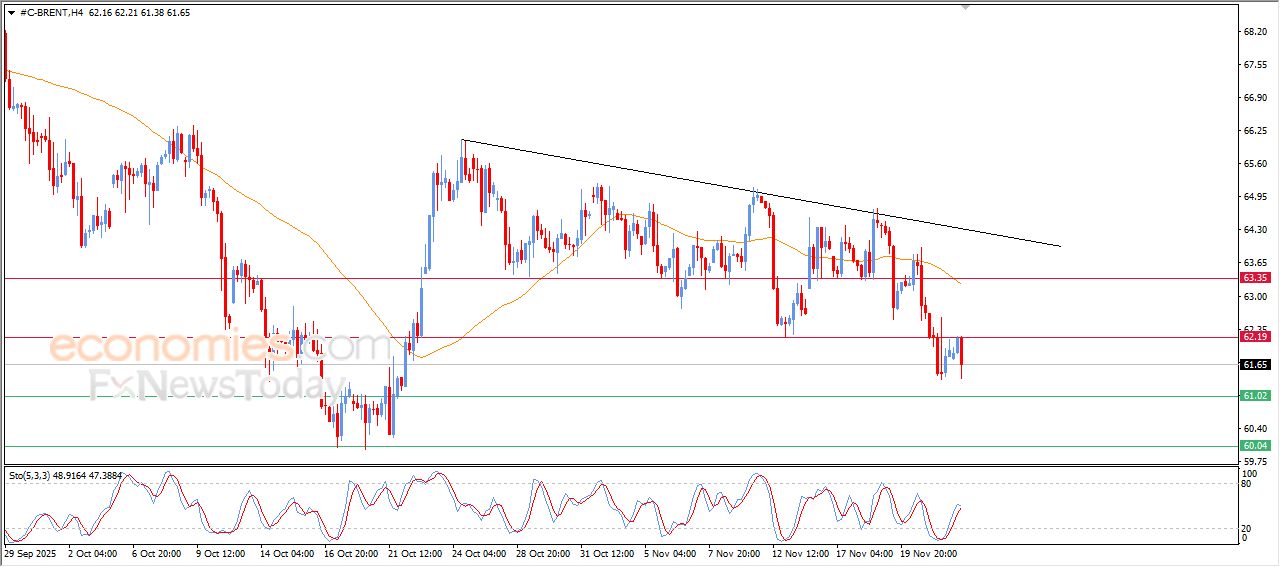This screenshot has height=567, width=1280.
Task: Click the 21 Oct 12:00 time label
Action: point(417,552)
